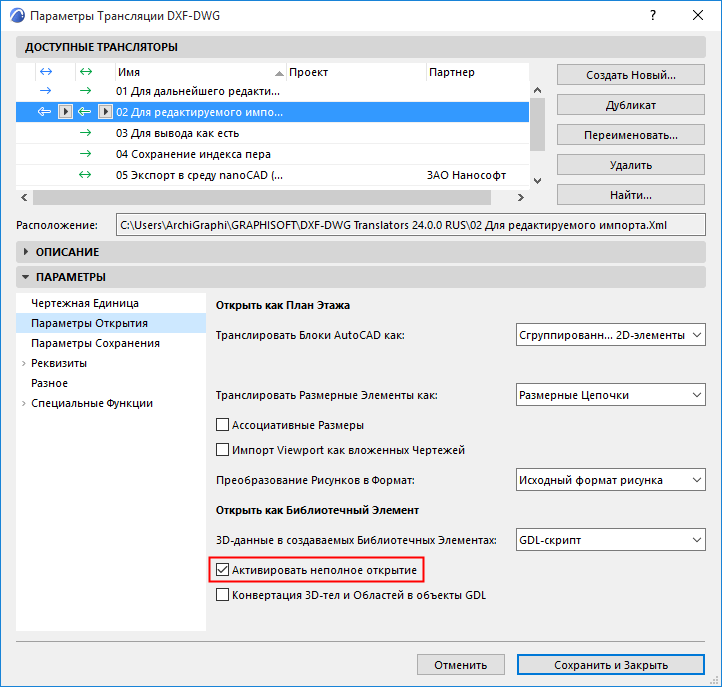
Task: Select translator 01 Для дальнейшего редакти...
Action: (x=272, y=91)
